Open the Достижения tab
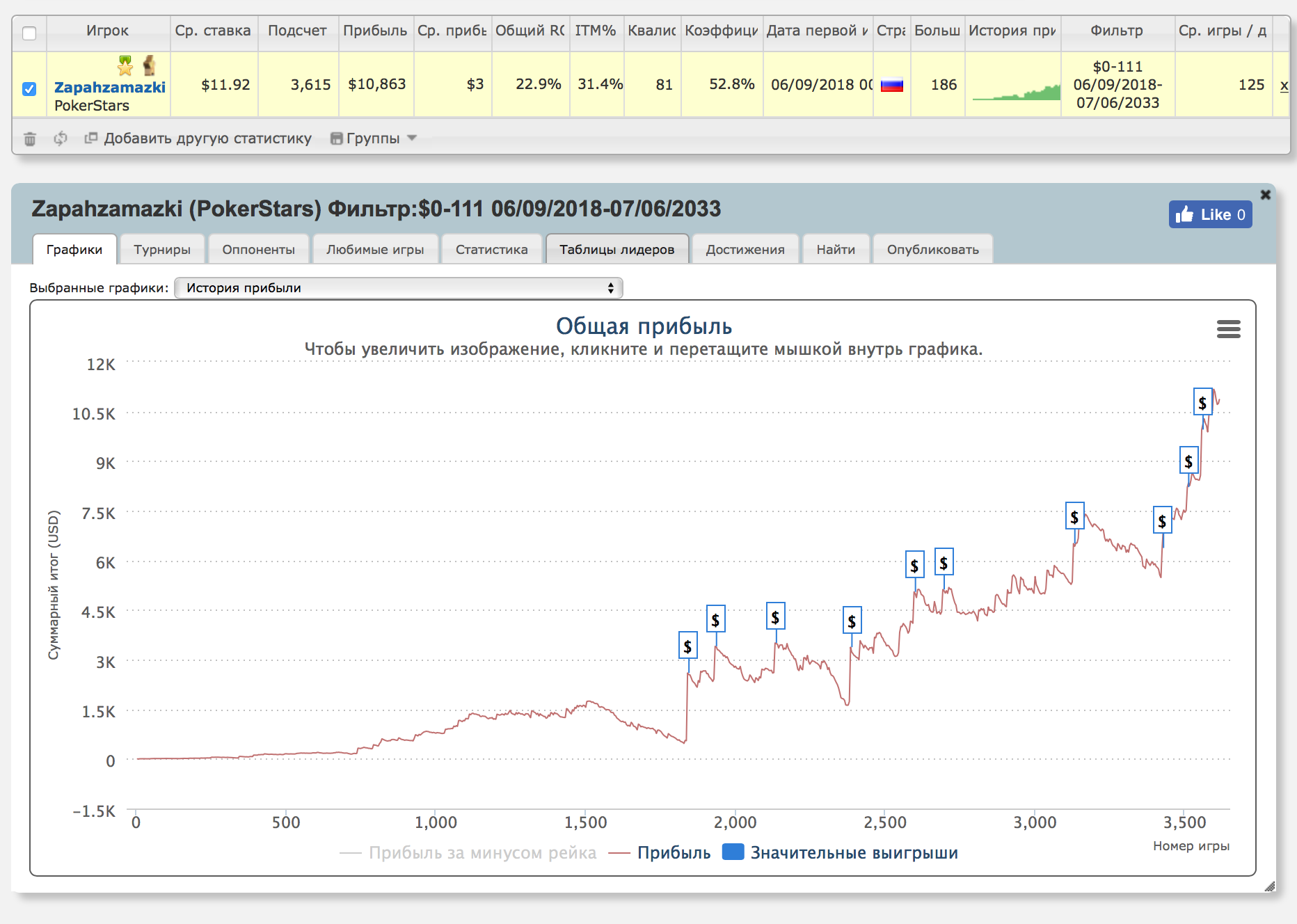The height and width of the screenshot is (924, 1297). 745,249
